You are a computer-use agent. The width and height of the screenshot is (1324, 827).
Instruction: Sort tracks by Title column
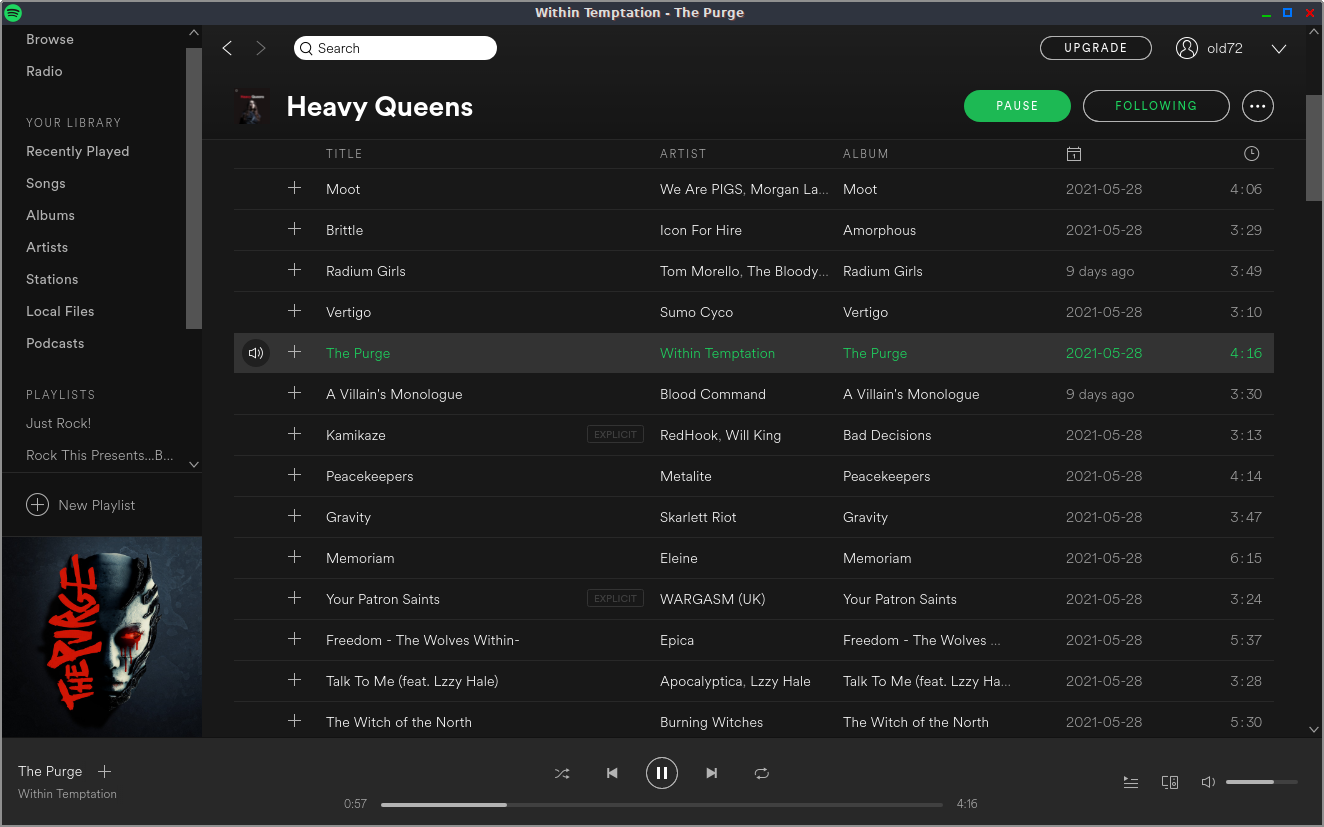click(344, 154)
